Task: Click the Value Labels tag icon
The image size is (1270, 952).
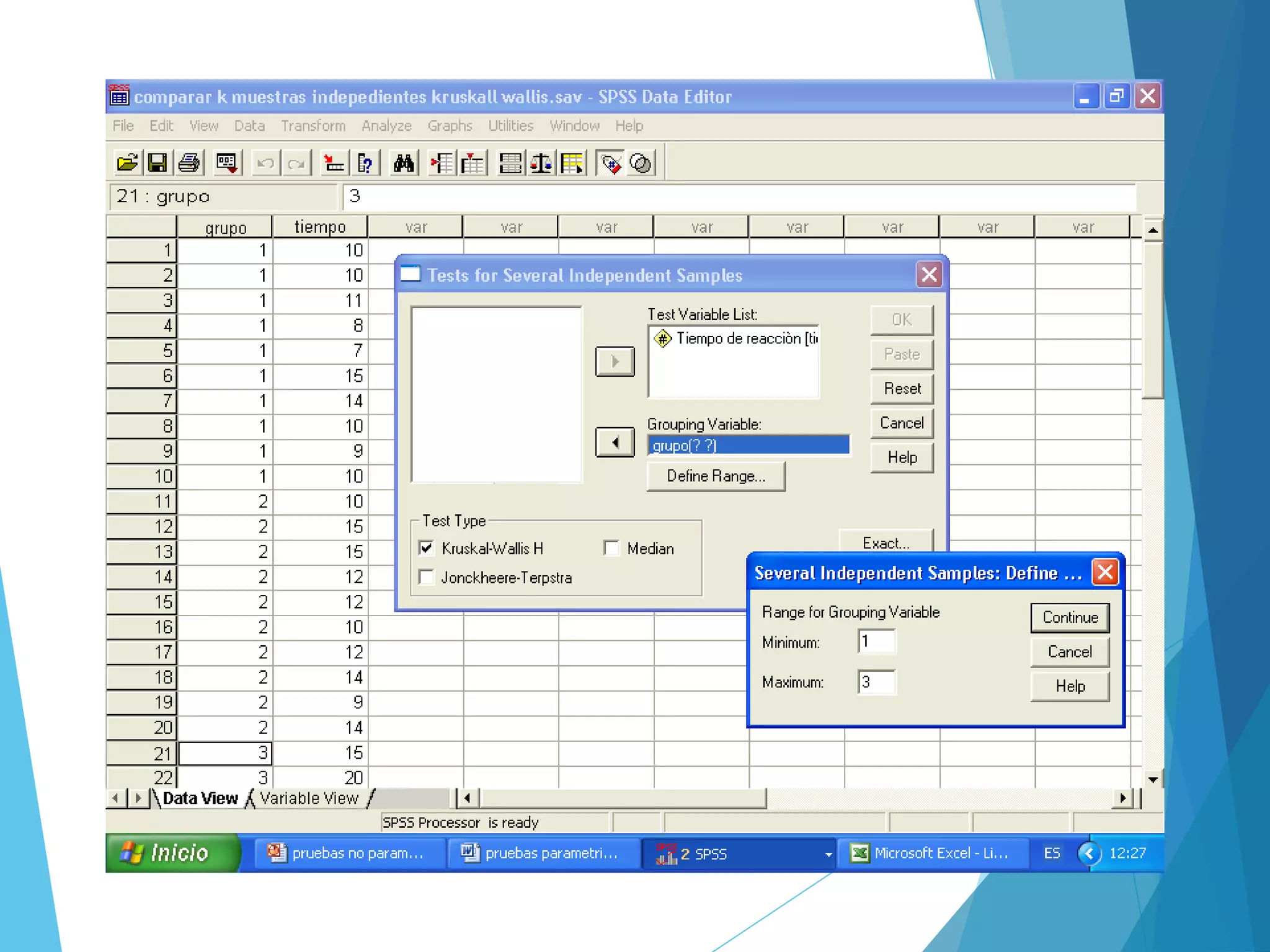Action: [611, 164]
